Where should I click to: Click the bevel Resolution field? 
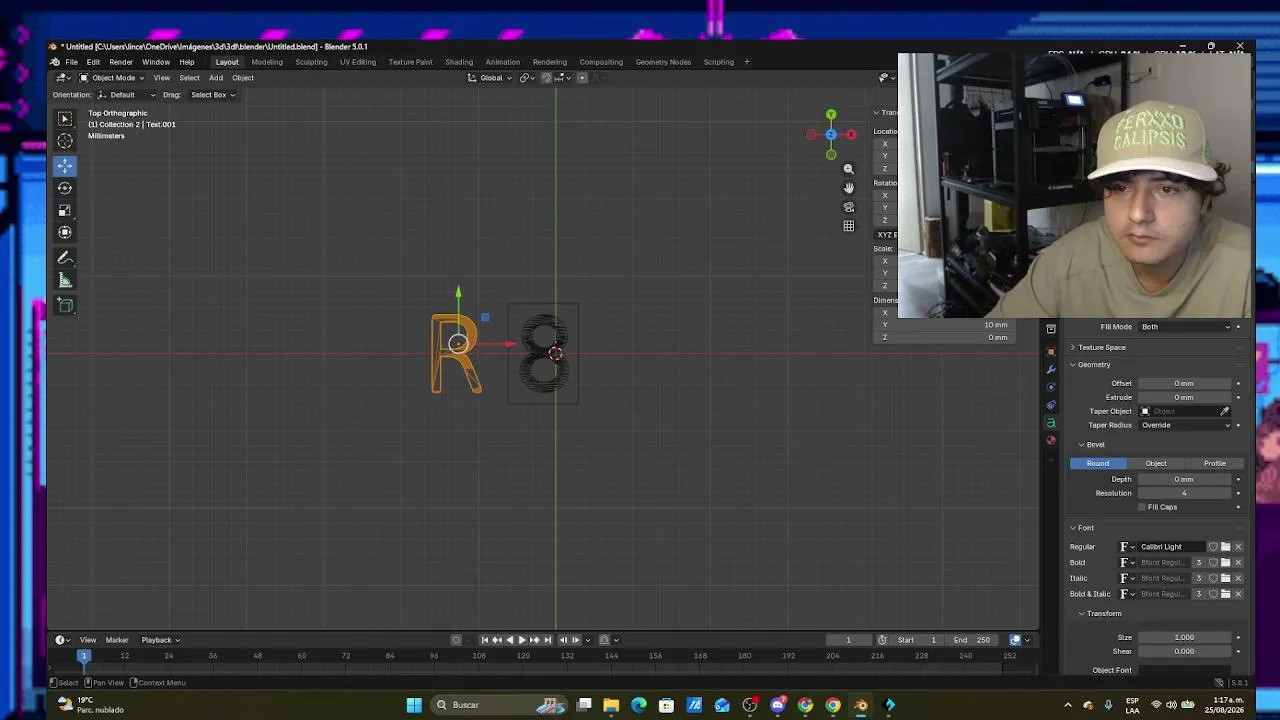[x=1187, y=493]
